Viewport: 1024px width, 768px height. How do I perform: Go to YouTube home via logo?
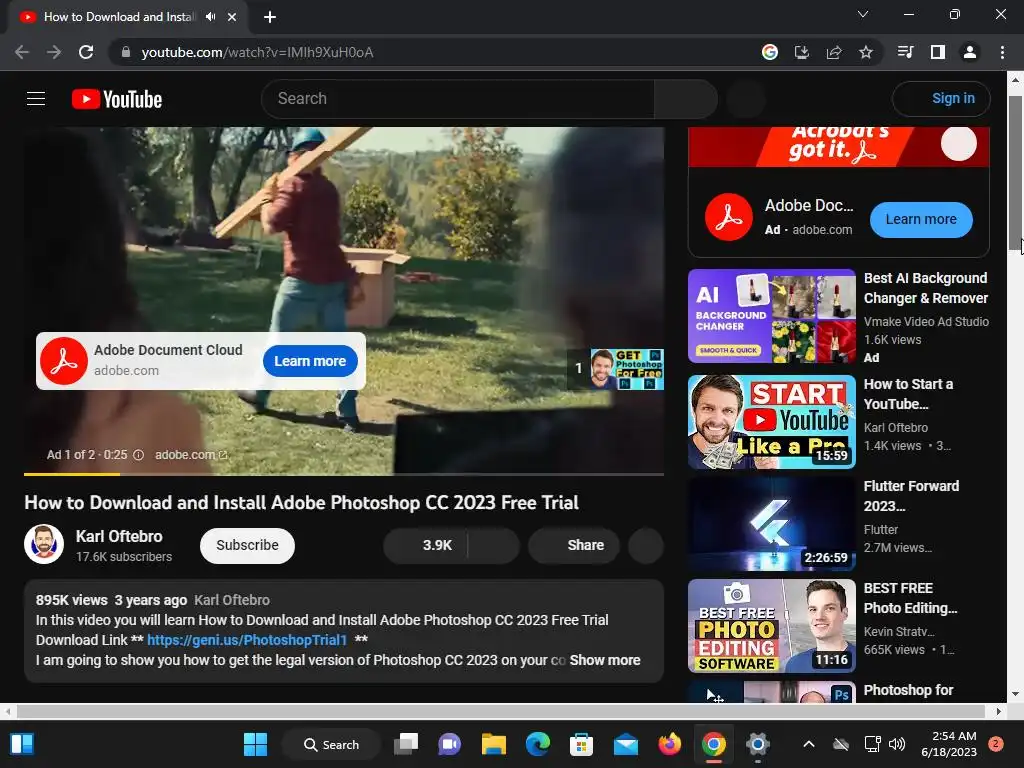(117, 99)
